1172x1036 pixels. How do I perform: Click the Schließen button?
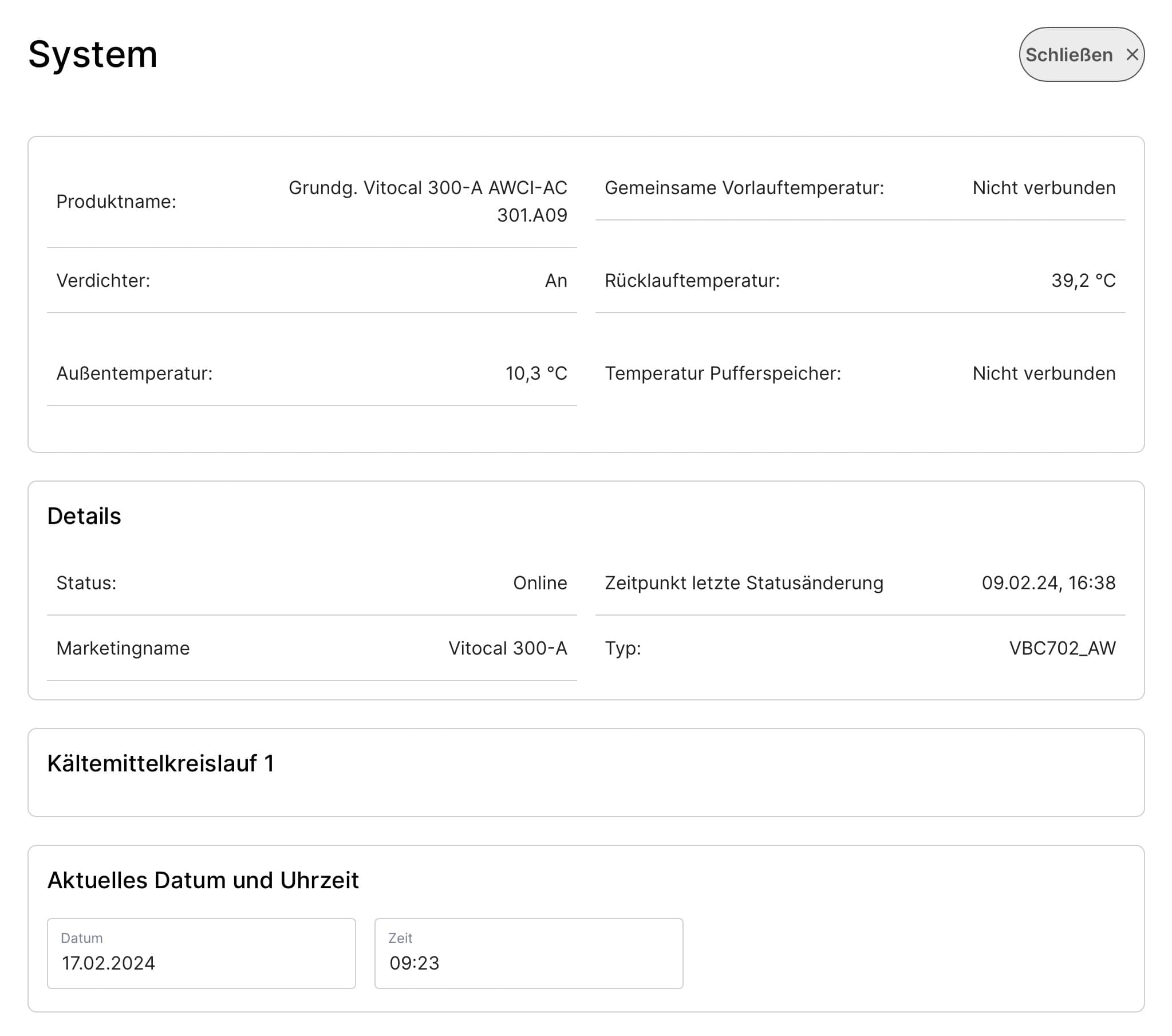point(1082,54)
